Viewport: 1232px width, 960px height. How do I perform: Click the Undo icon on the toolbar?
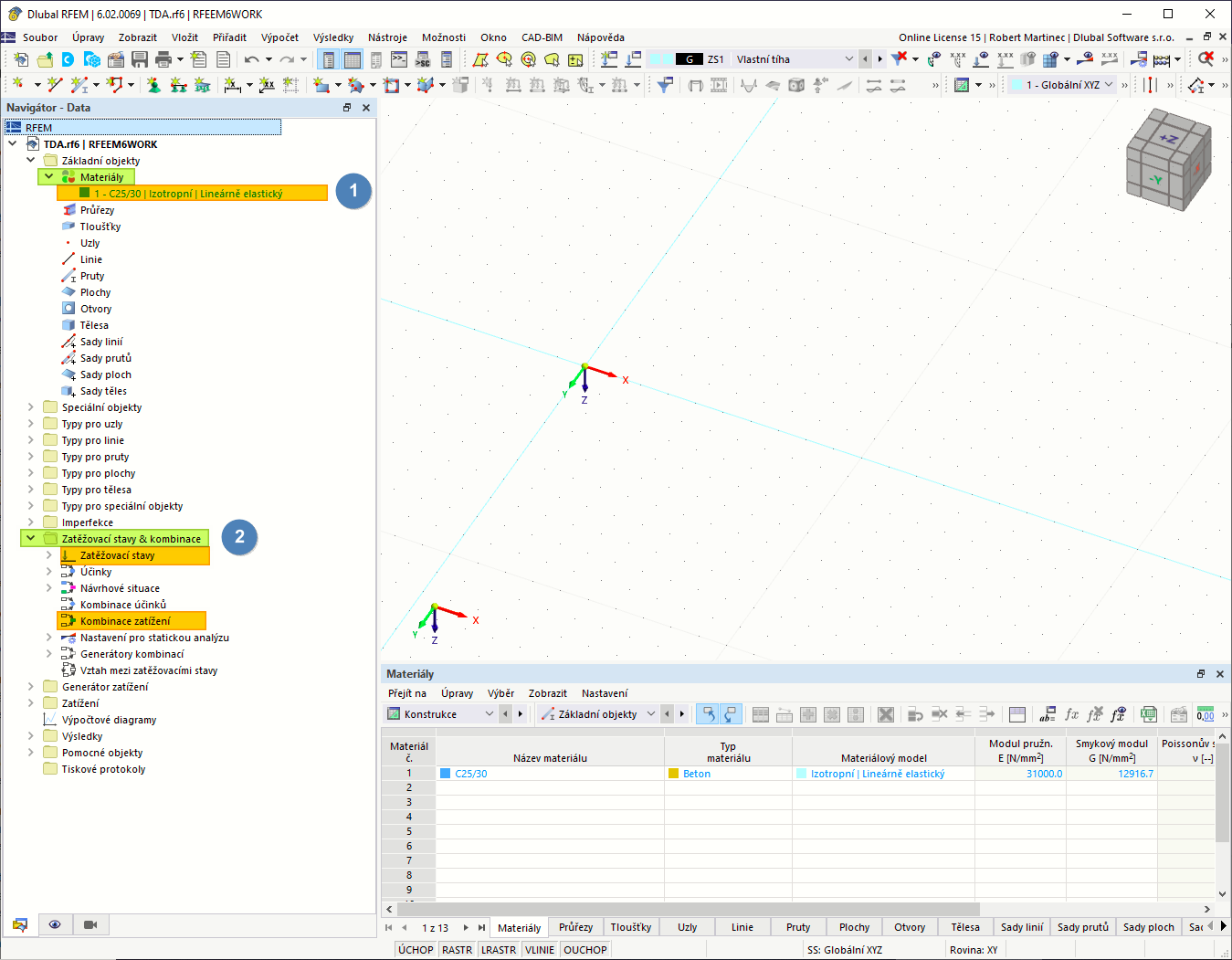253,58
